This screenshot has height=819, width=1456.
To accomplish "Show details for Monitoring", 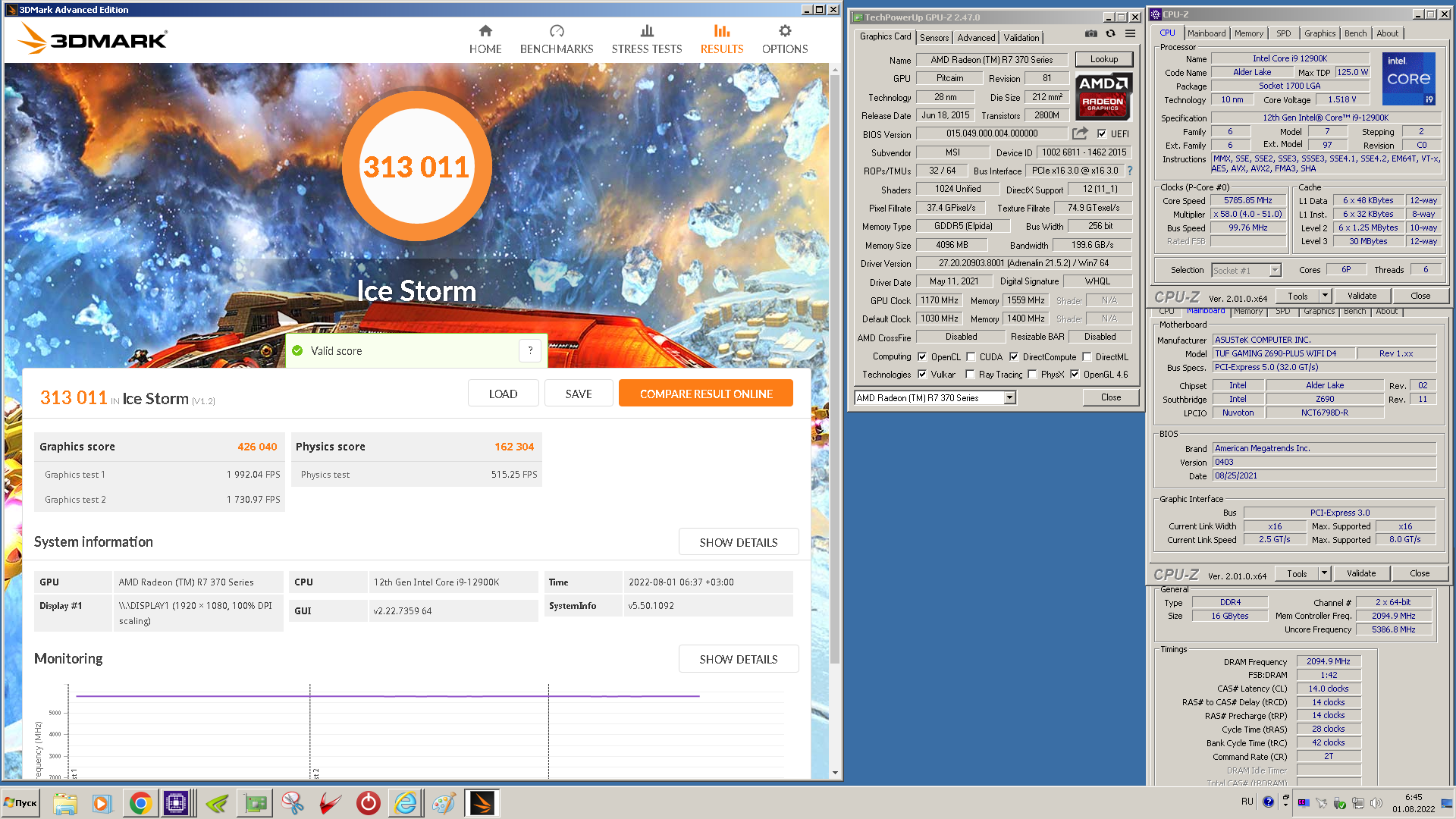I will click(739, 659).
